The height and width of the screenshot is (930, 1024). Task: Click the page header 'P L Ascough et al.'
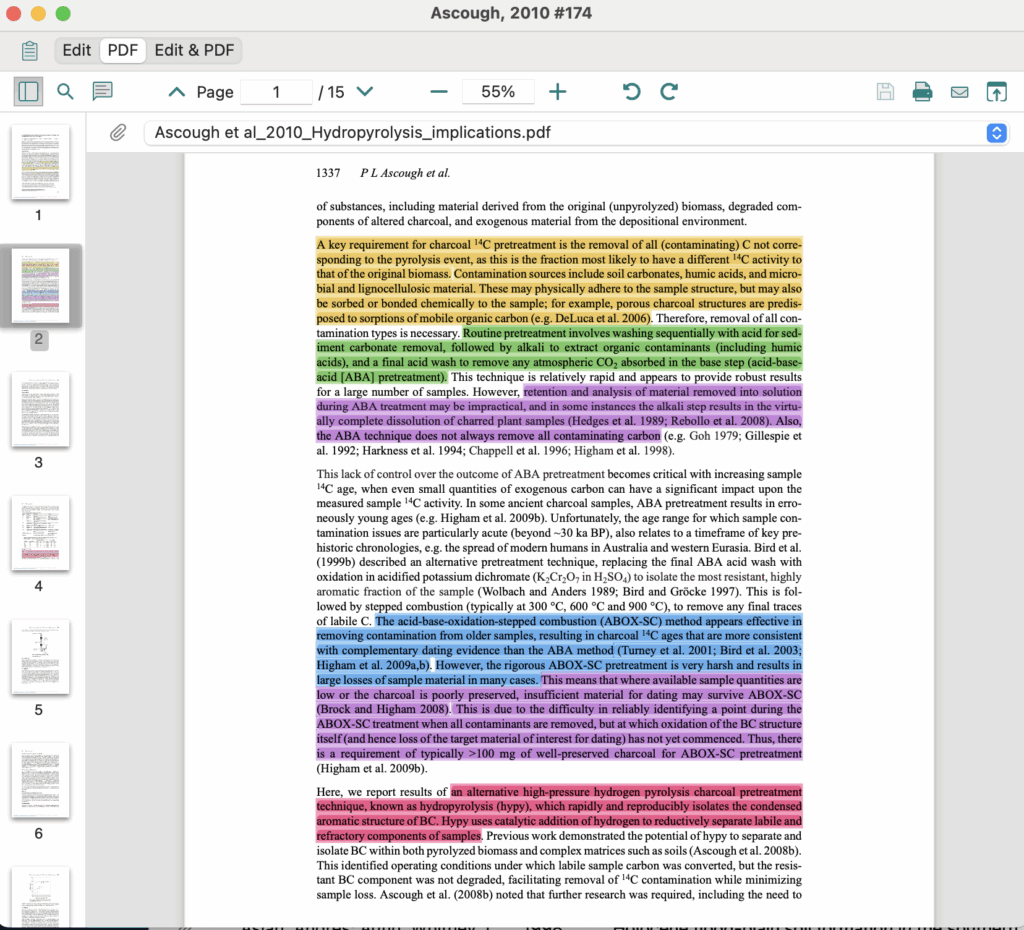[405, 173]
